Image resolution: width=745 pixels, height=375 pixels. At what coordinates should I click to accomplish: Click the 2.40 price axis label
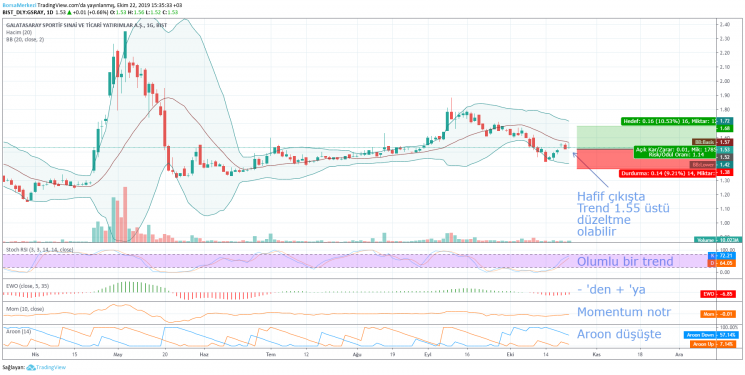[x=724, y=25]
